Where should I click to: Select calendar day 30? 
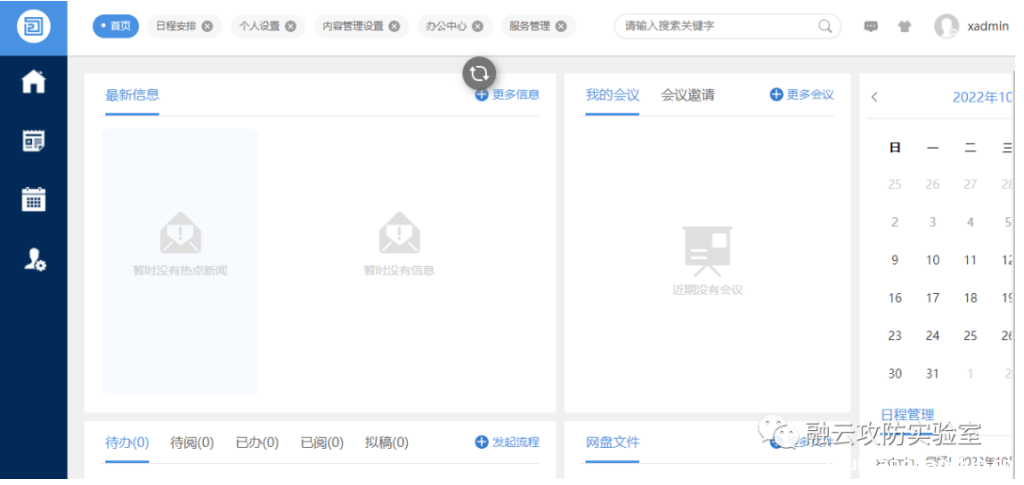point(895,373)
